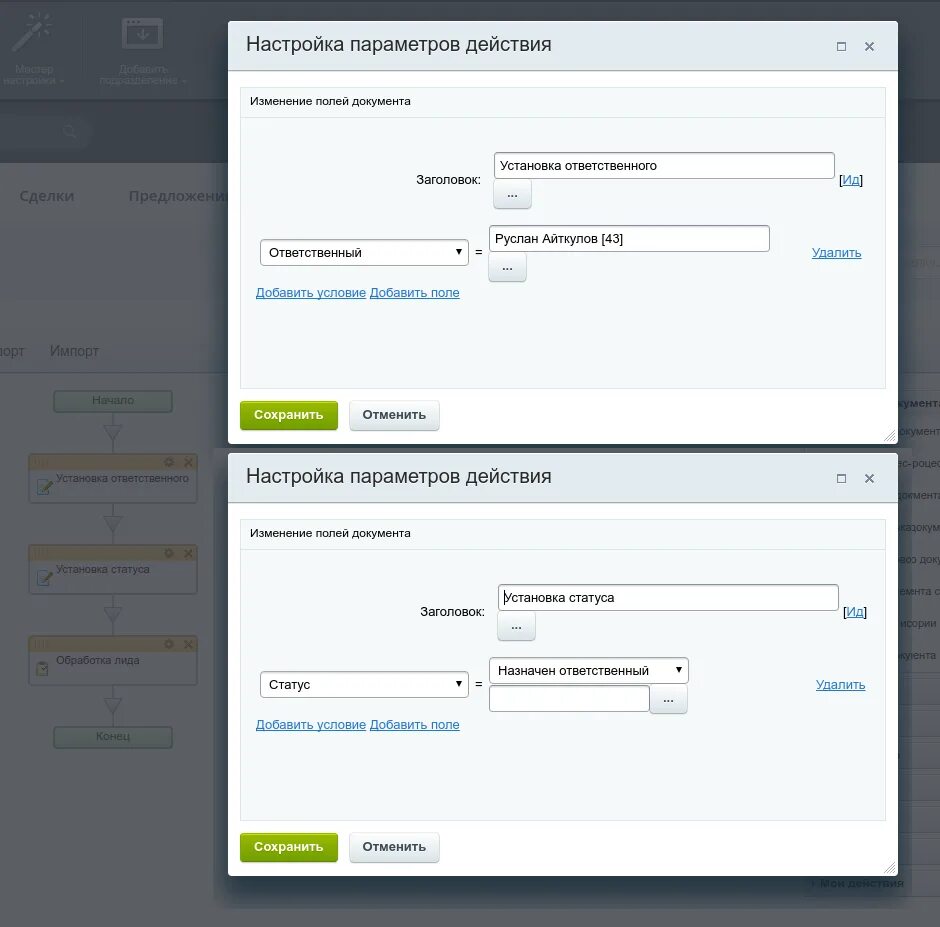The height and width of the screenshot is (927, 940).
Task: Click Добавить условие in the upper dialog
Action: [x=311, y=293]
